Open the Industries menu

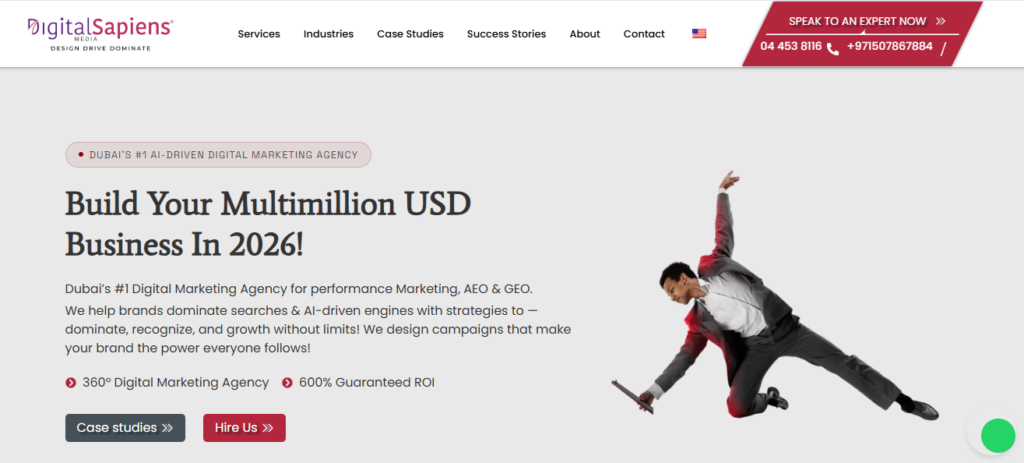(x=328, y=34)
